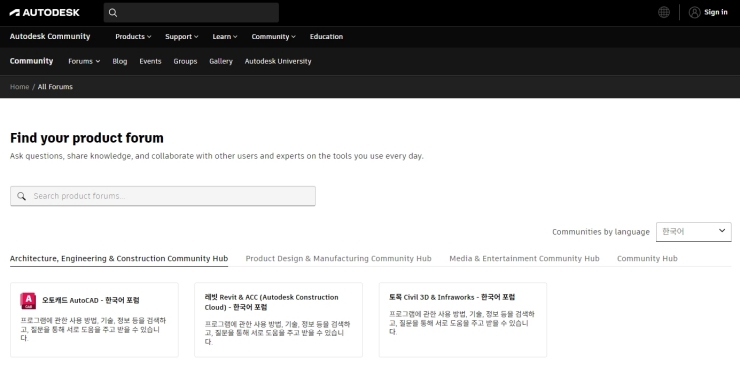Select Architecture, Engineering & Construction Community Hub tab

(119, 259)
